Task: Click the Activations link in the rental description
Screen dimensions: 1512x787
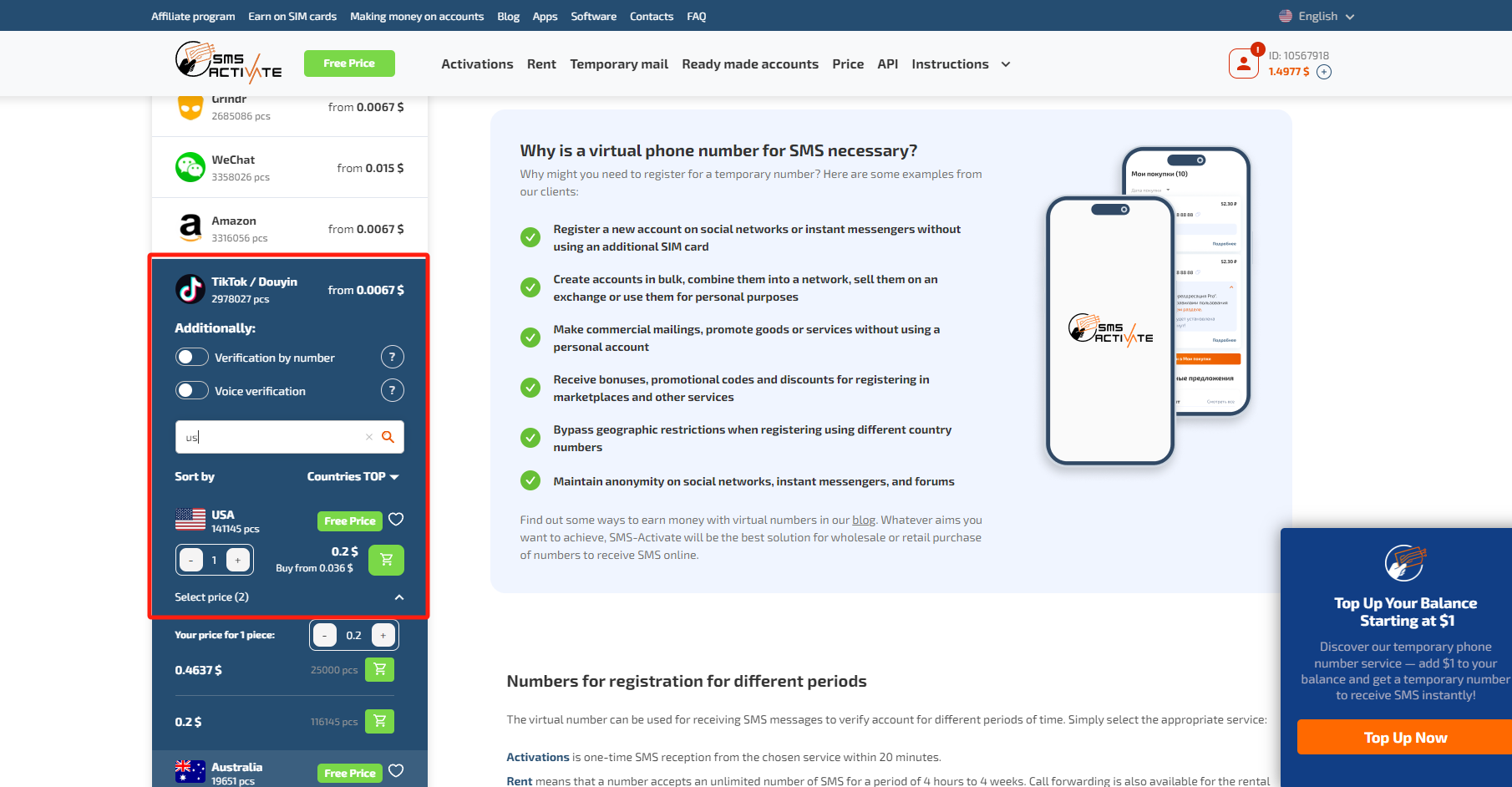Action: tap(538, 757)
